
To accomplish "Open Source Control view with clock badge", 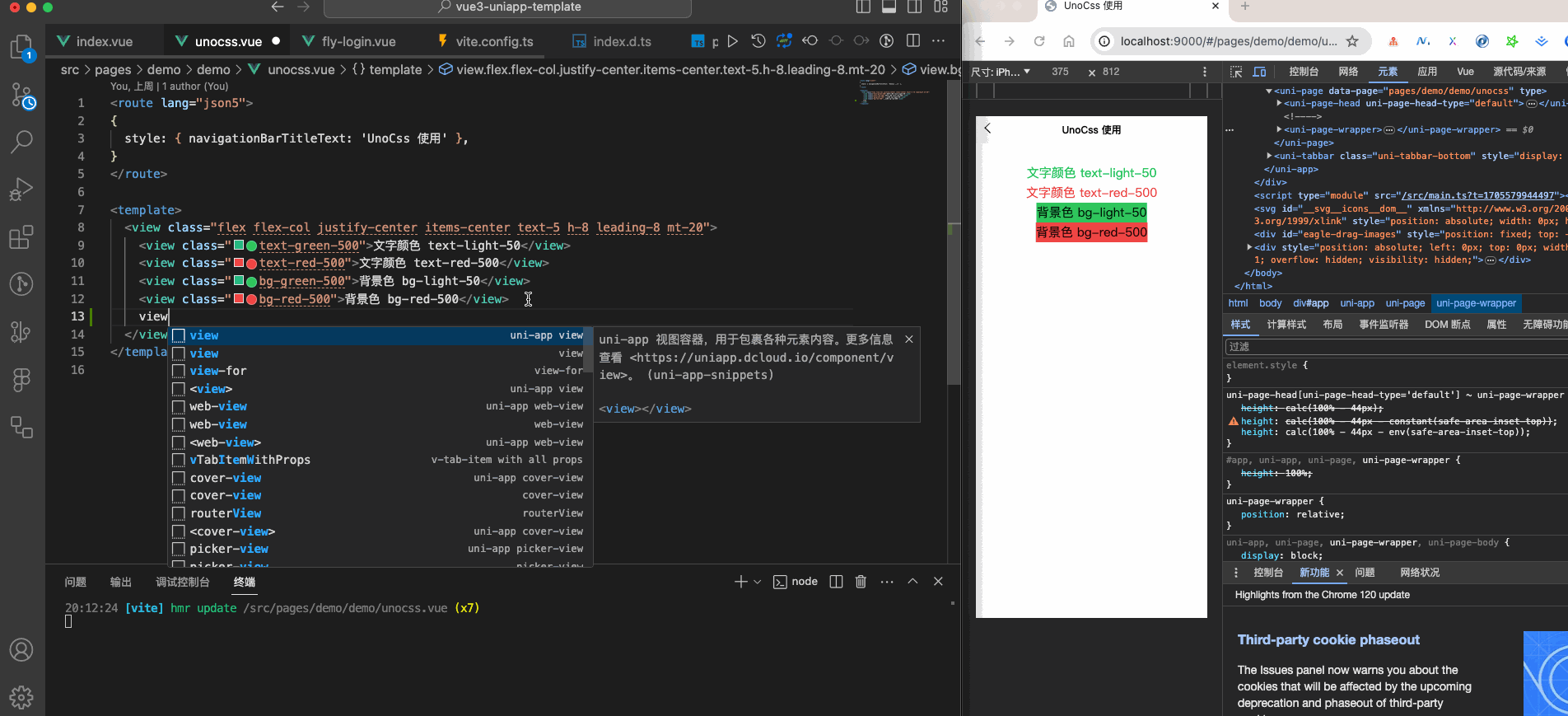I will click(x=21, y=96).
